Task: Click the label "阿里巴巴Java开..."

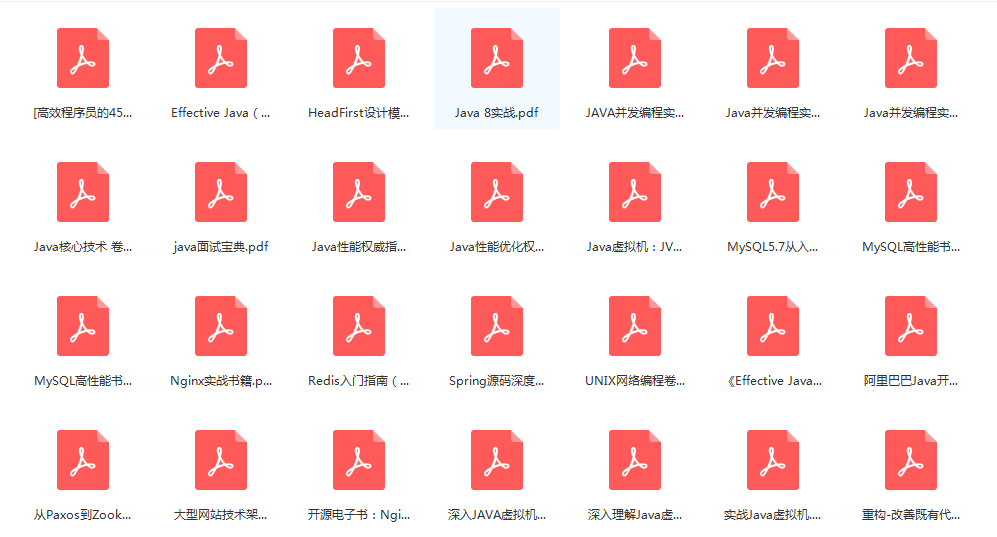Action: click(x=911, y=381)
